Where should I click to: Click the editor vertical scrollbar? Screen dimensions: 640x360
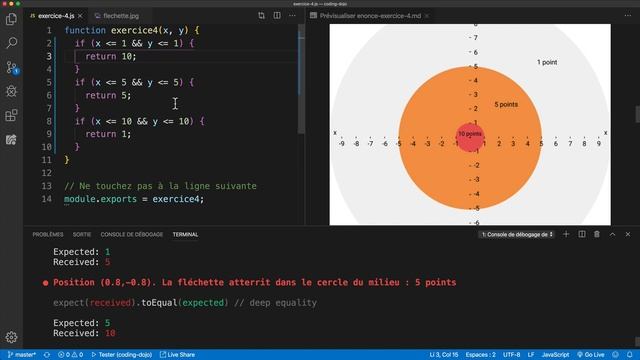click(x=301, y=79)
